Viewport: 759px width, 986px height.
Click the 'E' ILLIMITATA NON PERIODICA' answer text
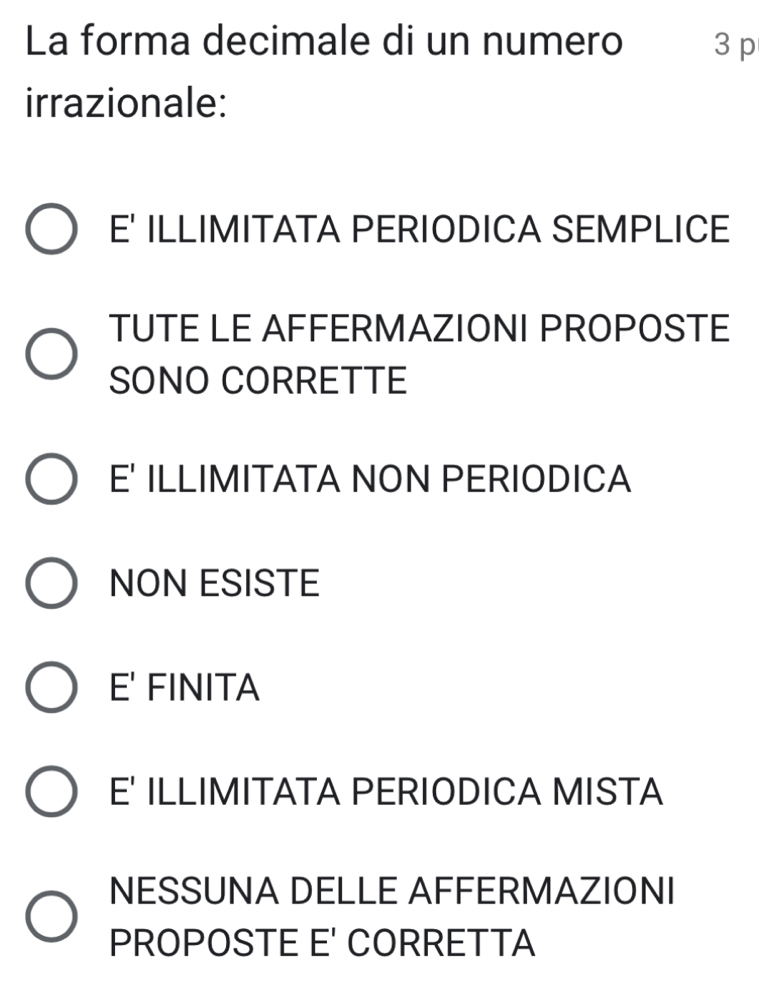tap(371, 479)
